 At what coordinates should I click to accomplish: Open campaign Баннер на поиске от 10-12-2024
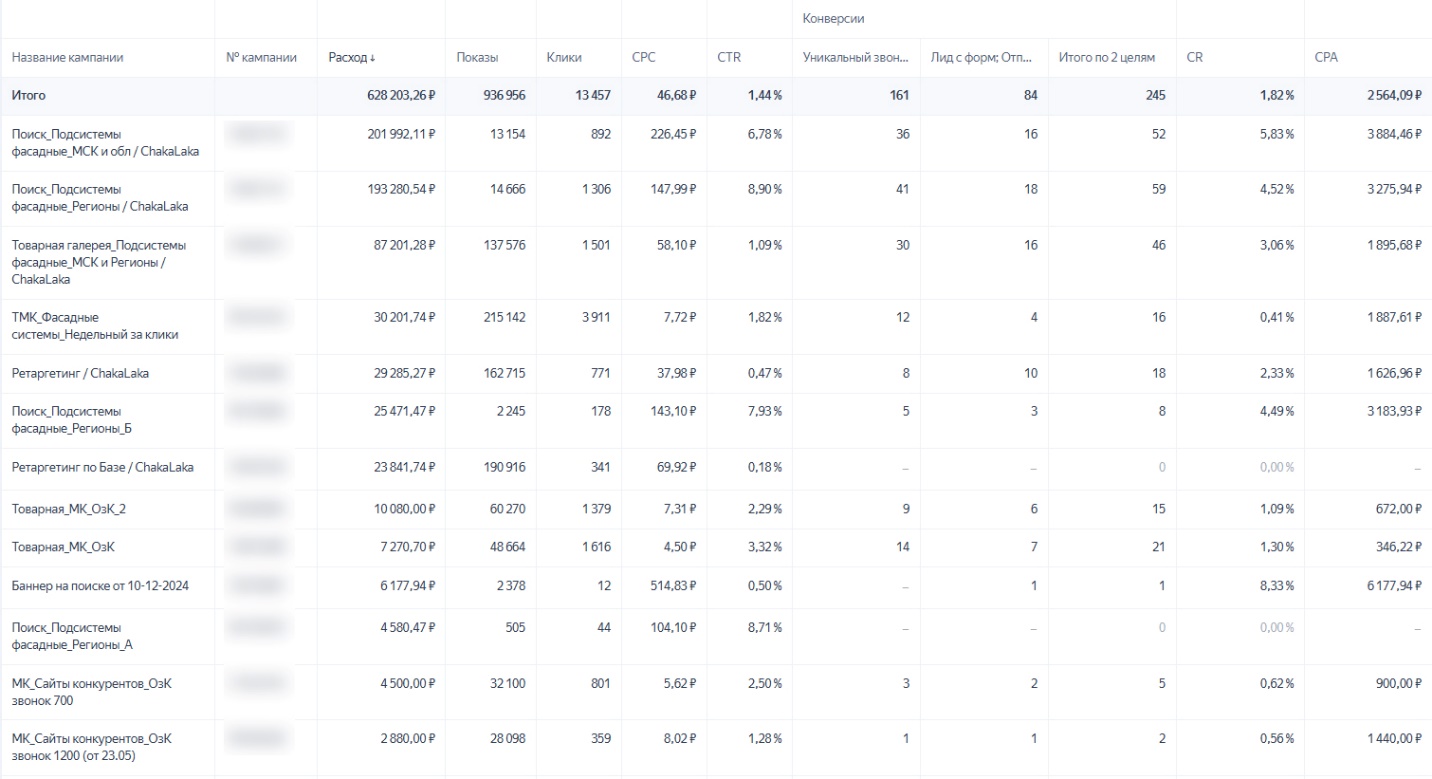(x=100, y=586)
